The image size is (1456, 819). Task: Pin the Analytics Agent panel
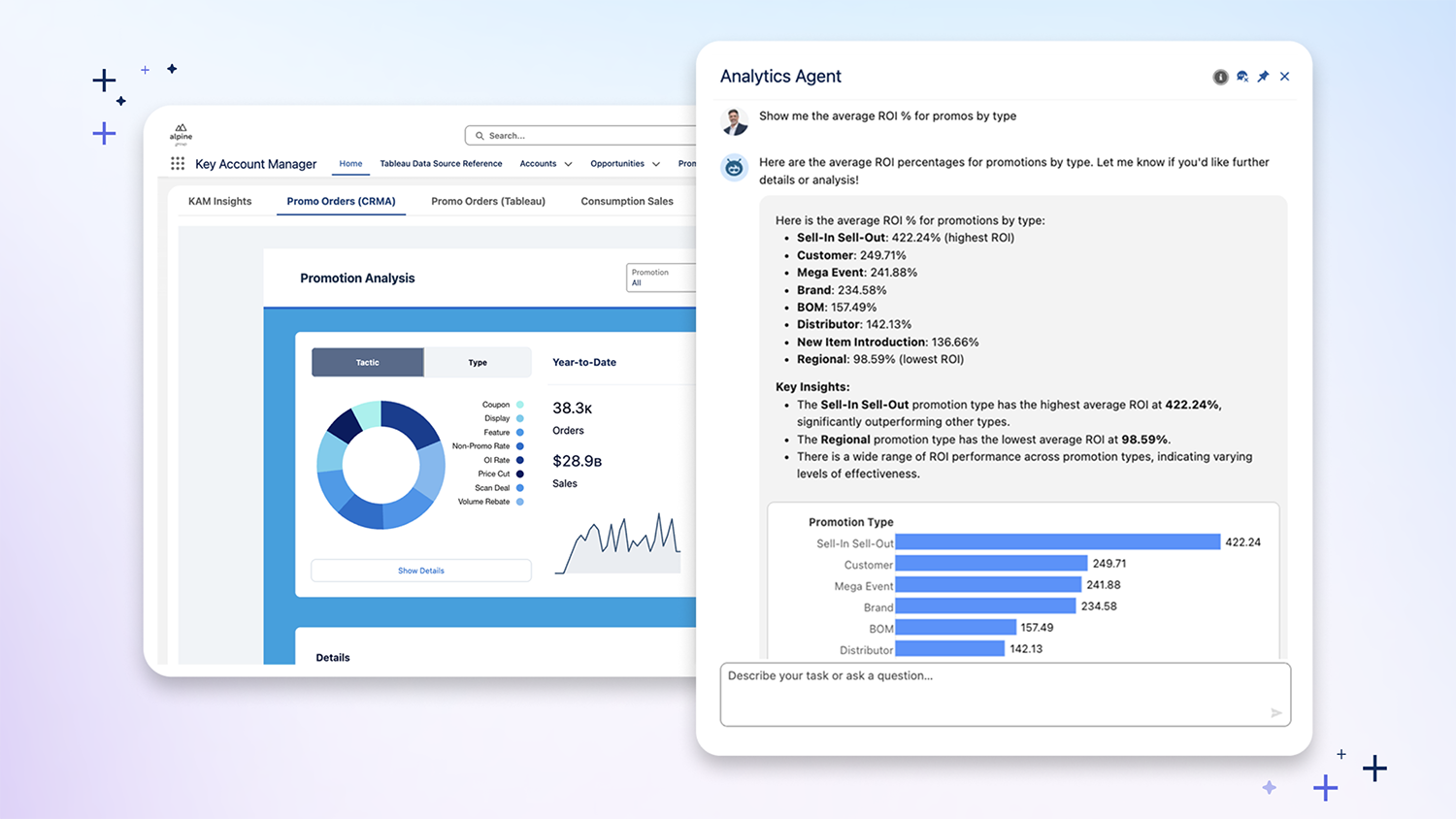click(1263, 76)
